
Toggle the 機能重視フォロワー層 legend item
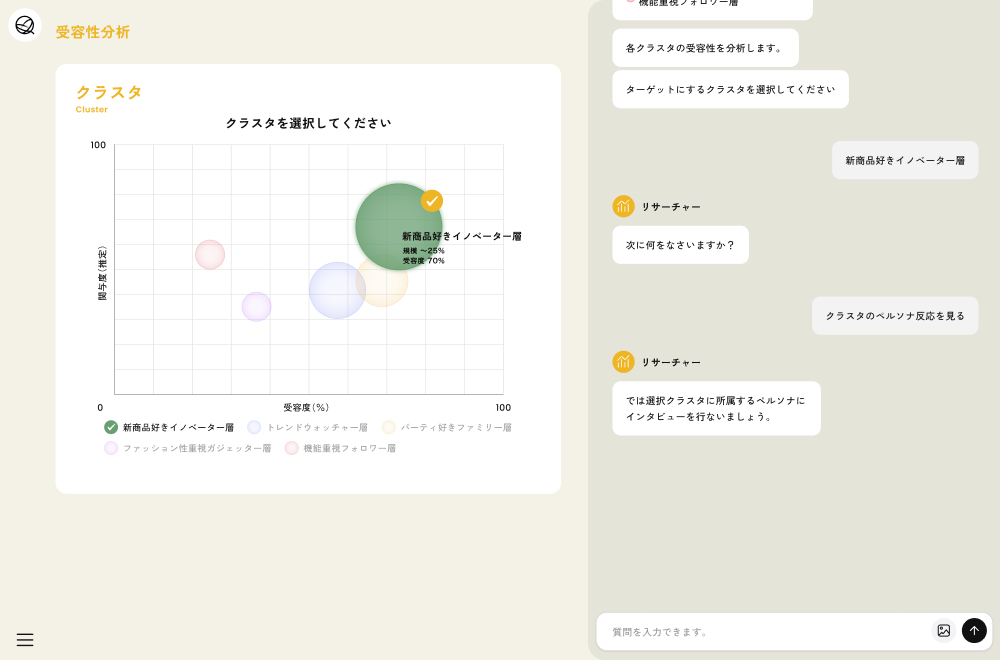click(292, 448)
